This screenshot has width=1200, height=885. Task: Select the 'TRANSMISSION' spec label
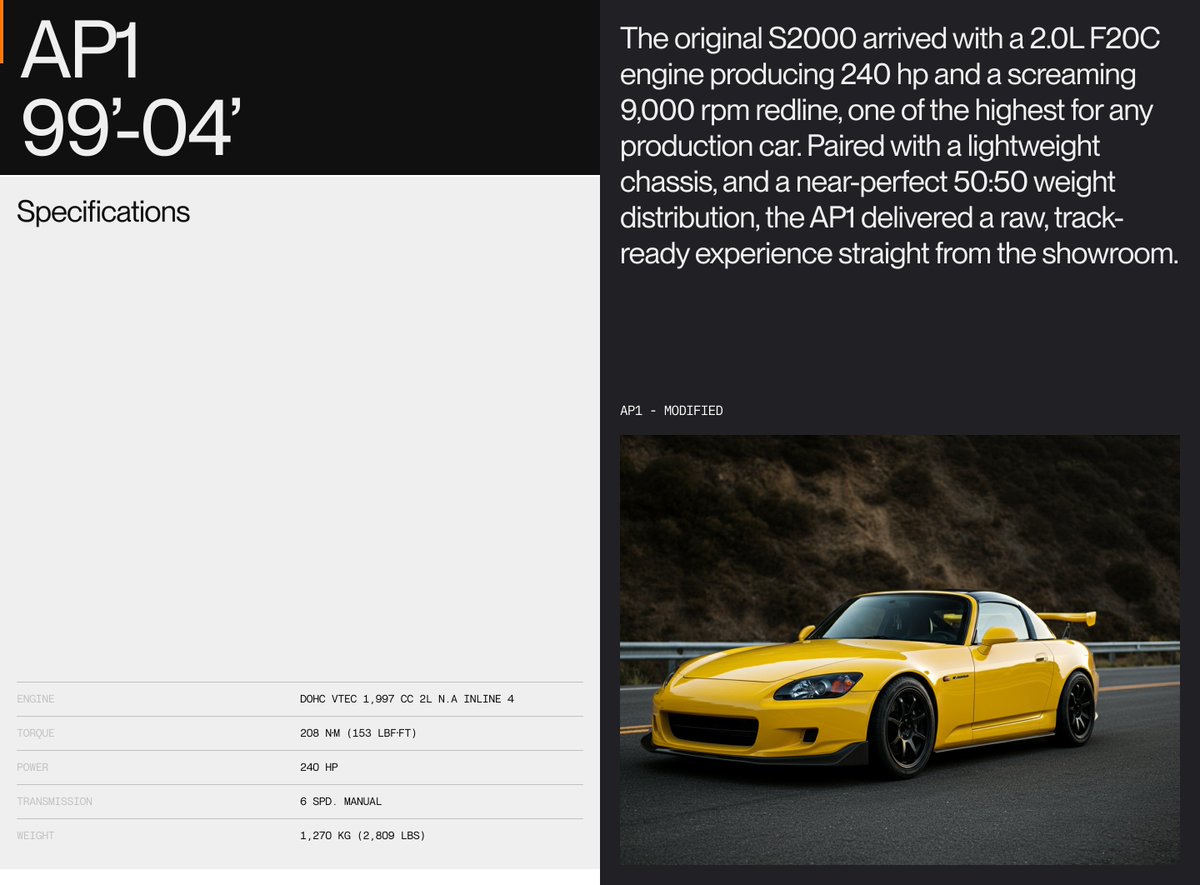55,801
